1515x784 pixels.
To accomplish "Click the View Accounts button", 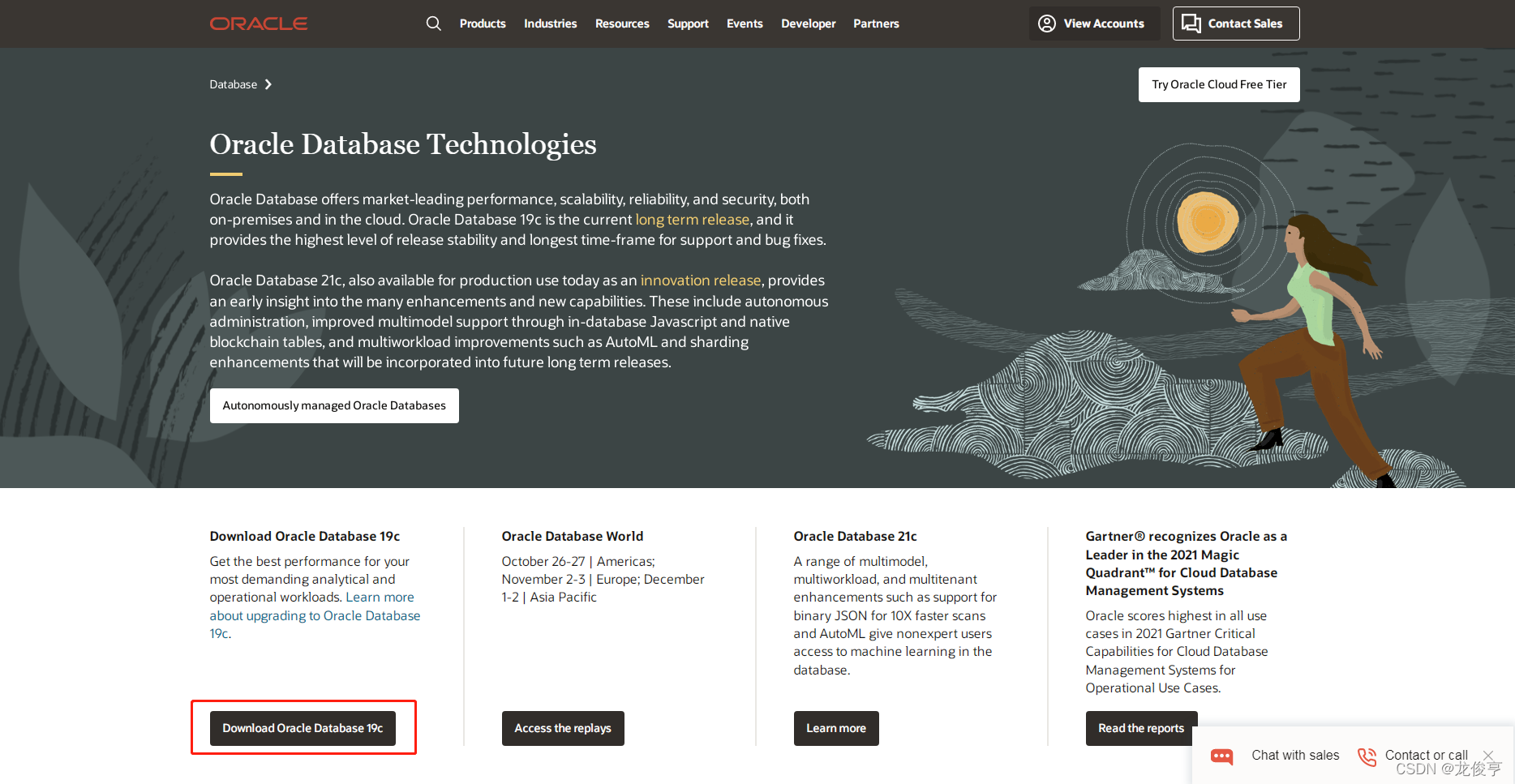I will (x=1094, y=24).
